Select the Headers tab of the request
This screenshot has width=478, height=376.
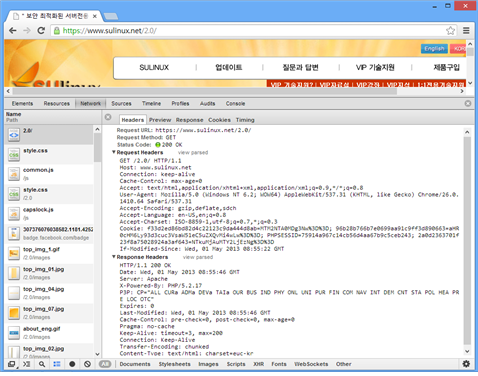point(133,120)
